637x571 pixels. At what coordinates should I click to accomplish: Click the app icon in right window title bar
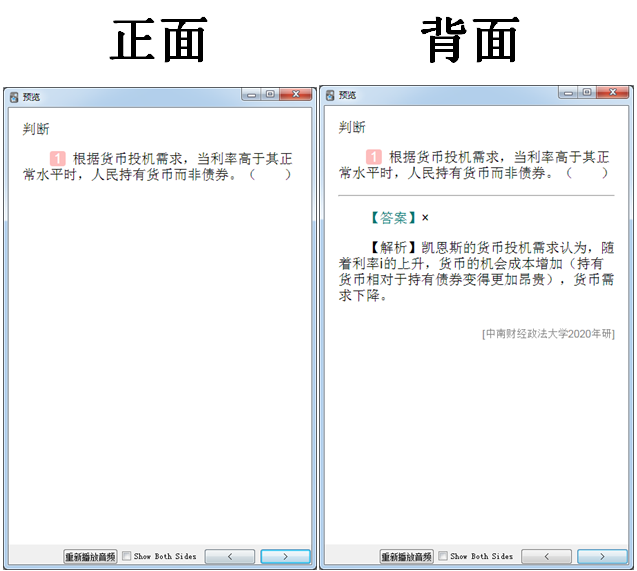pos(330,95)
